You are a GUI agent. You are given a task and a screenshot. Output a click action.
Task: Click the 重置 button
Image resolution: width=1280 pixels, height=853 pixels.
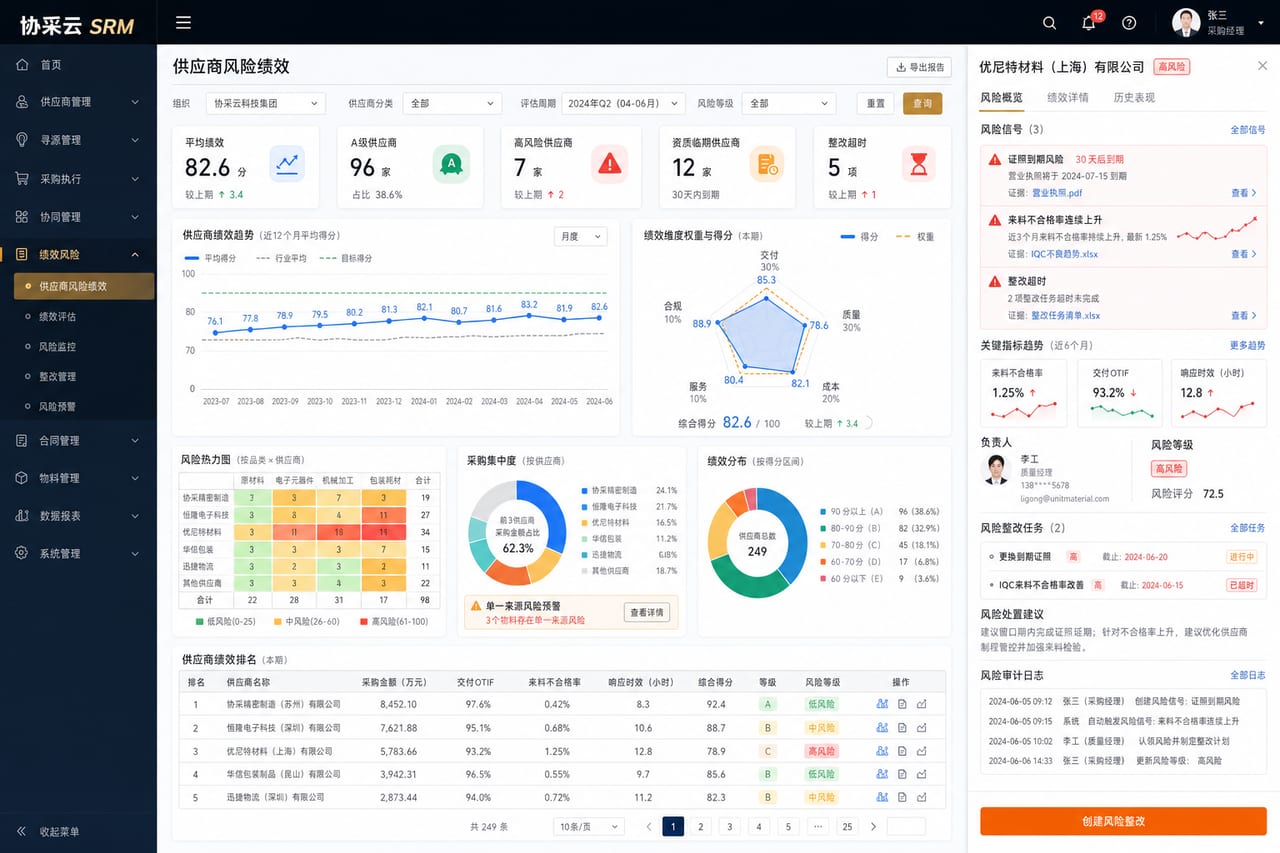click(875, 103)
